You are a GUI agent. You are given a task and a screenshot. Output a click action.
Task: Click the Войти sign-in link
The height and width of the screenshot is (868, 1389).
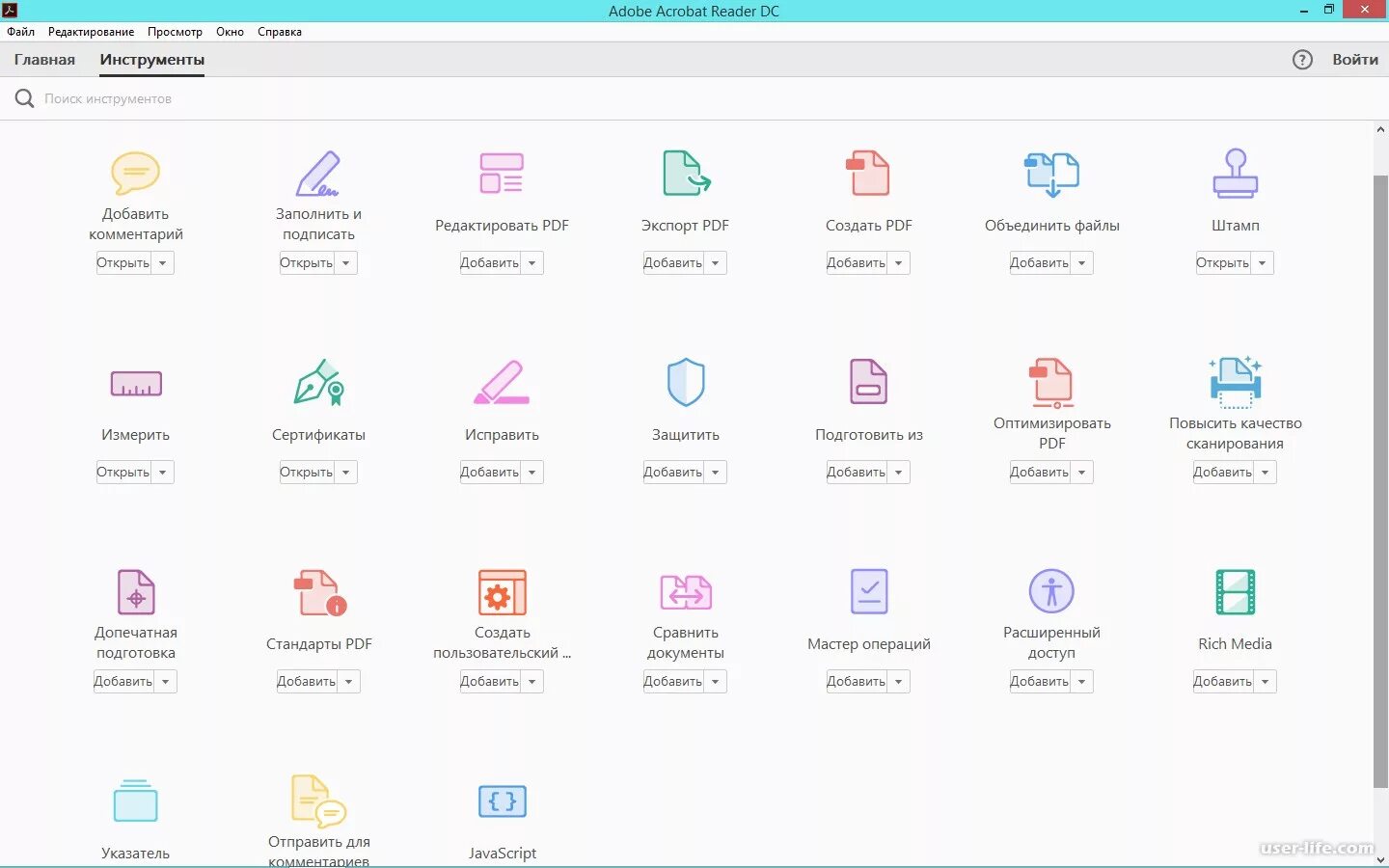1355,60
